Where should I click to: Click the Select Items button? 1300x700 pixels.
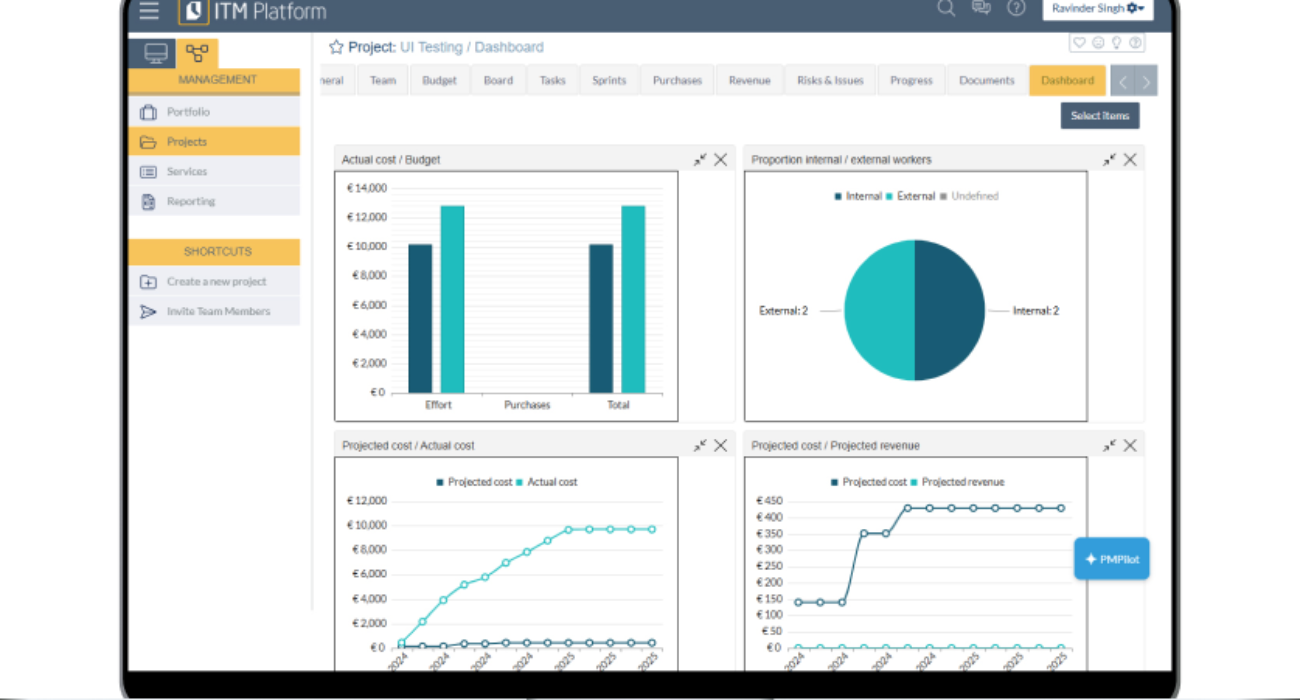[1099, 115]
